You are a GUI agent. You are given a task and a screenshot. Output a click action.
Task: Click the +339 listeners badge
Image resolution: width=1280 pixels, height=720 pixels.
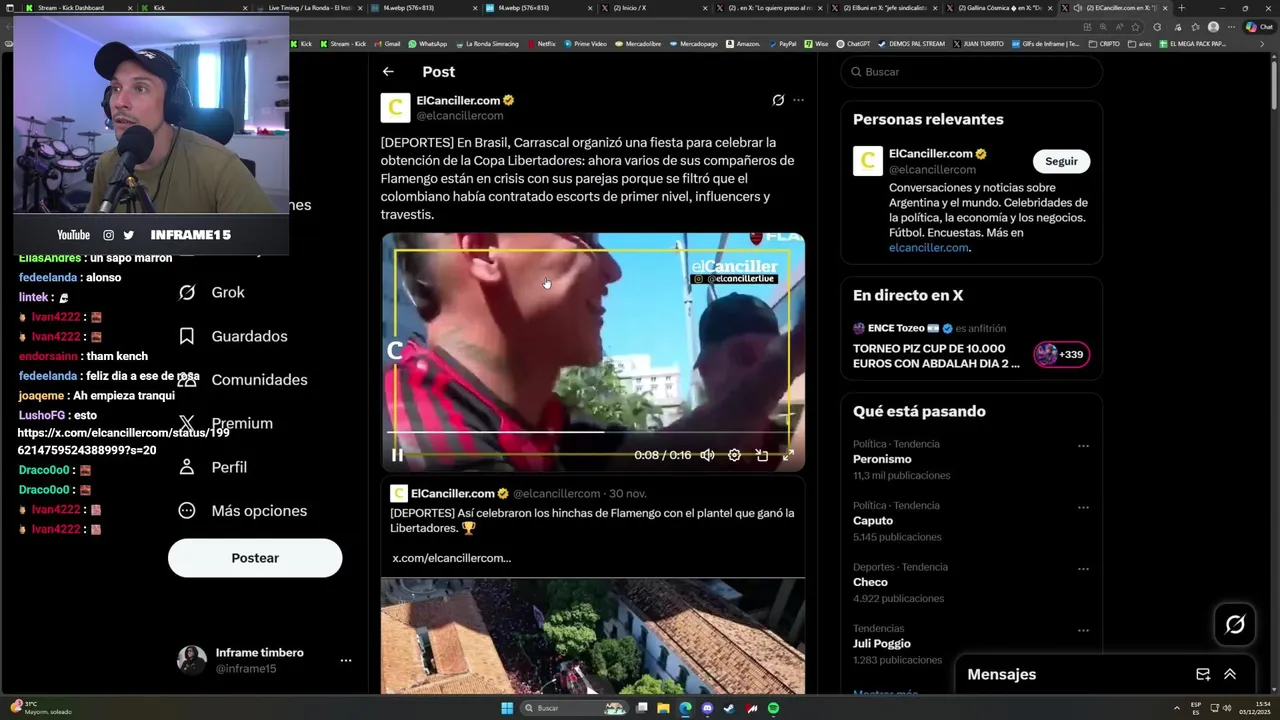pos(1062,354)
